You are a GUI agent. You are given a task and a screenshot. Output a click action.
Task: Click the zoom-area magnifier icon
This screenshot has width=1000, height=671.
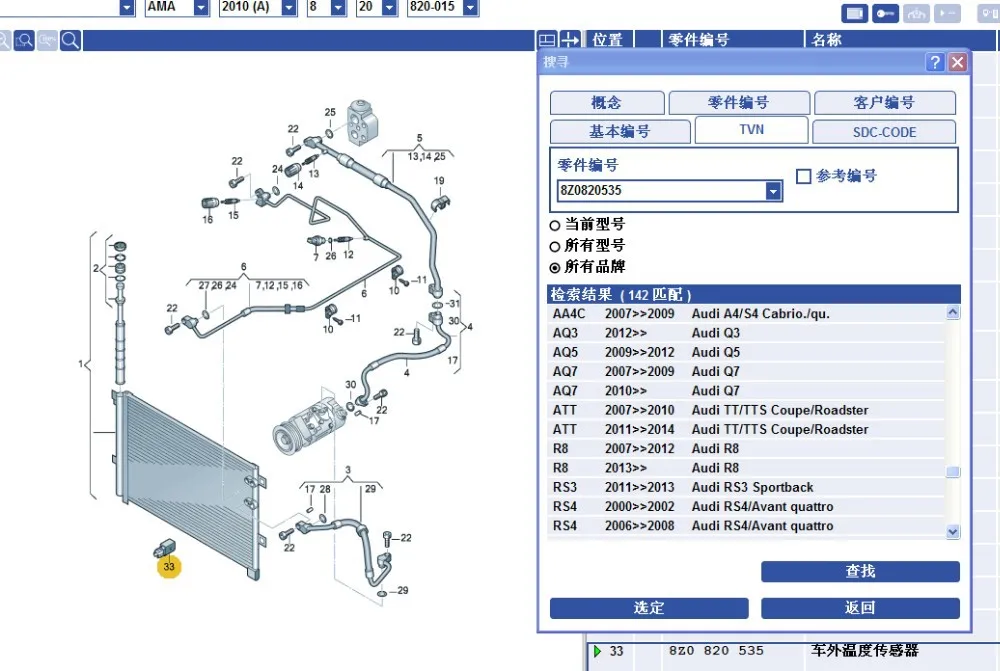24,41
